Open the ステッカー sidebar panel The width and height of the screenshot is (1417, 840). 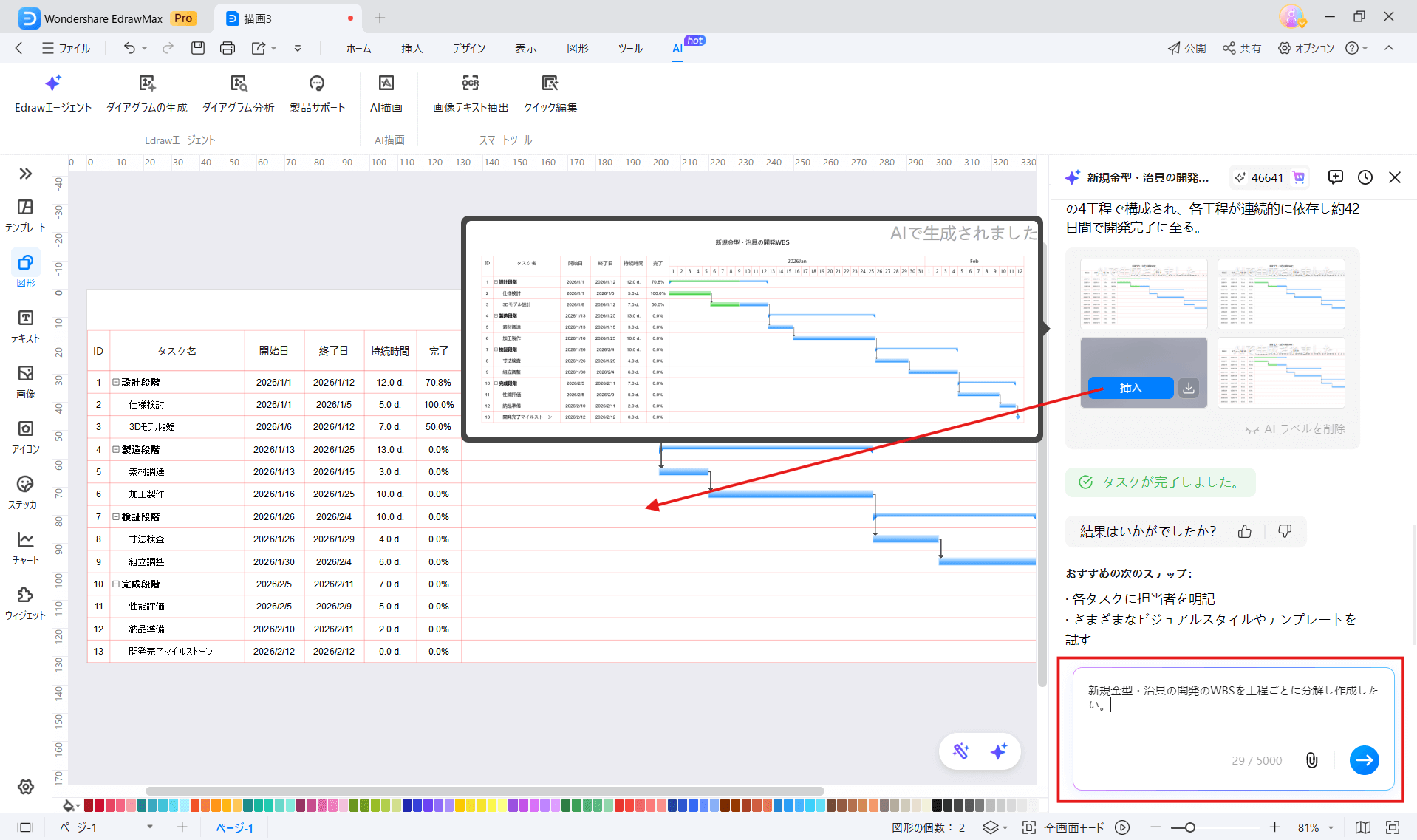(25, 491)
